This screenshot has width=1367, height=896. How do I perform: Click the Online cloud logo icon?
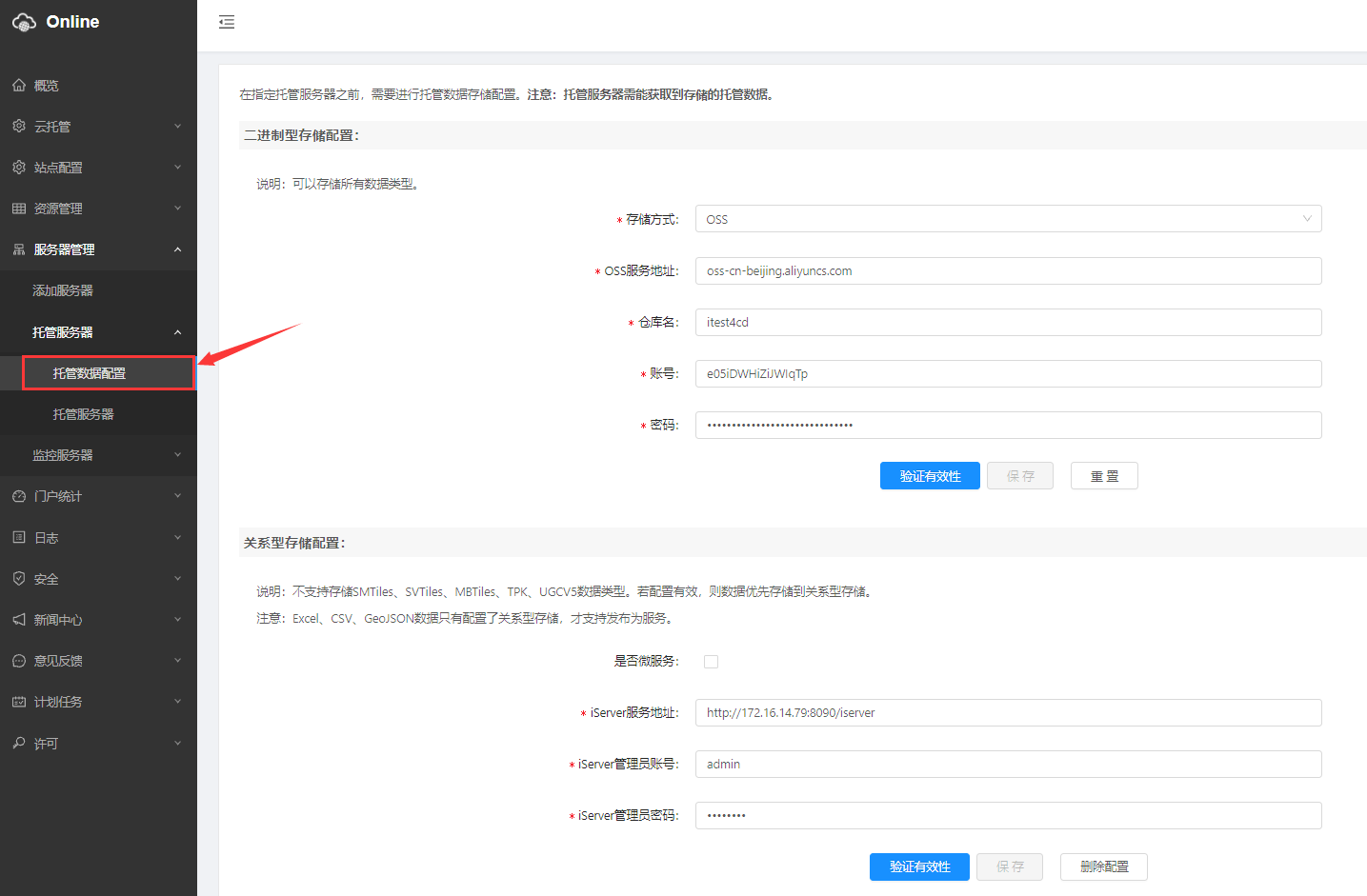[24, 22]
